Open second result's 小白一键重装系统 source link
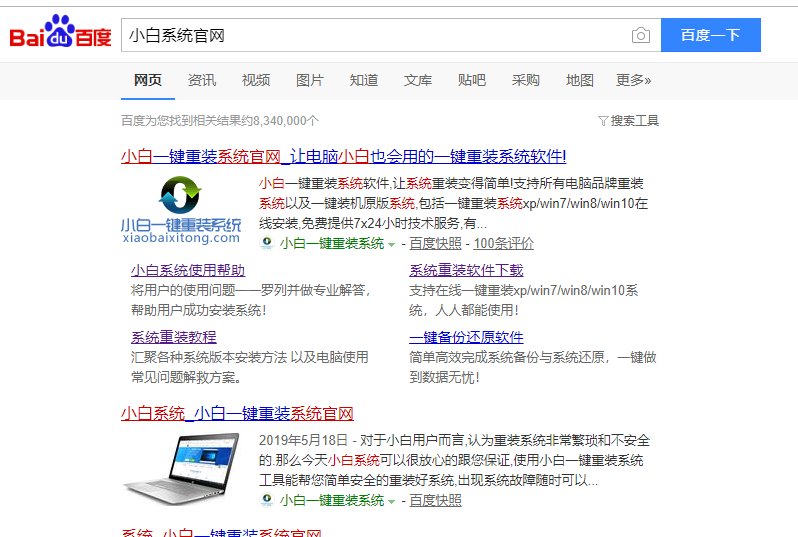 tap(332, 500)
